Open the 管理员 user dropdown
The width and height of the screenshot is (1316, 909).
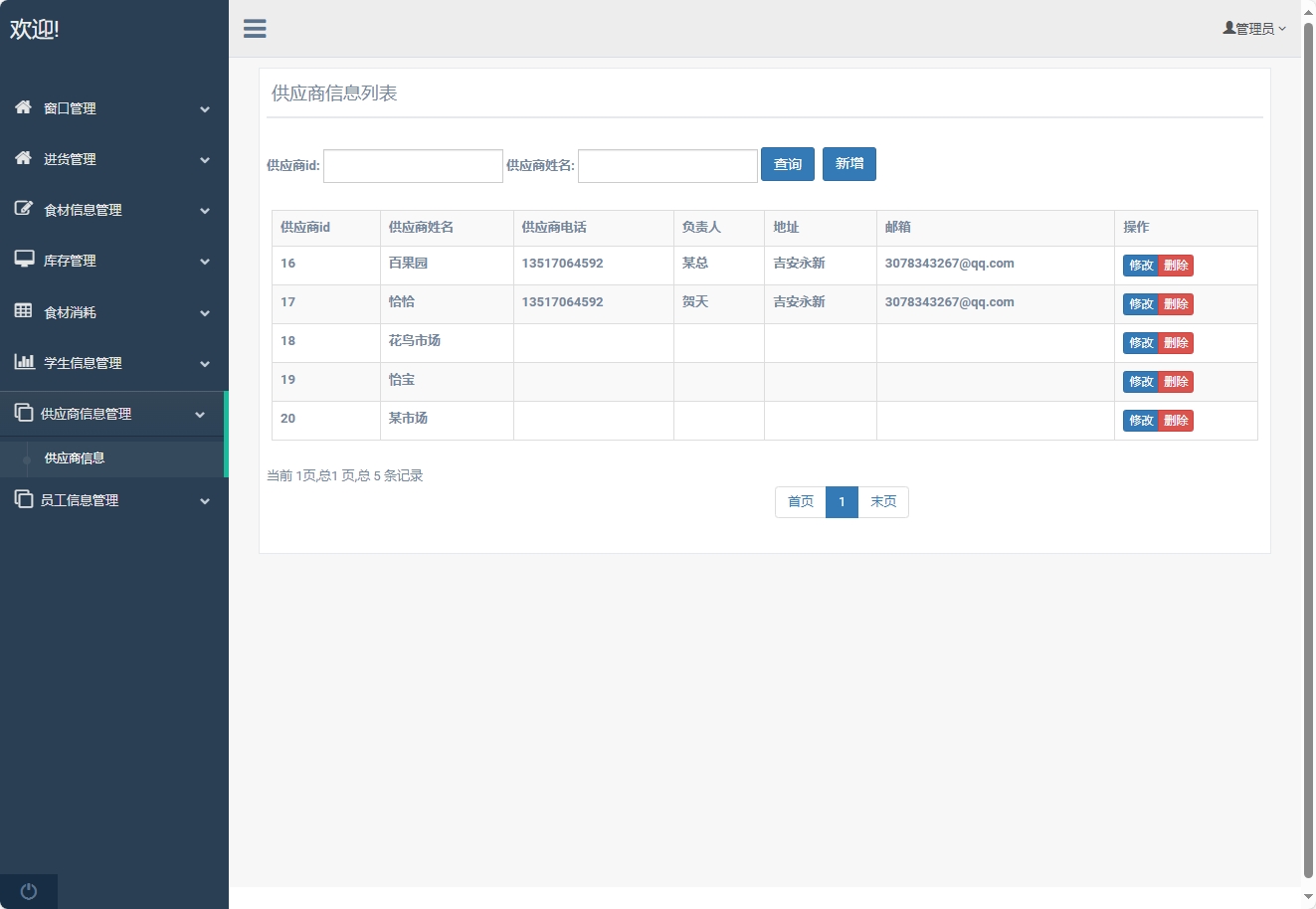pos(1254,29)
